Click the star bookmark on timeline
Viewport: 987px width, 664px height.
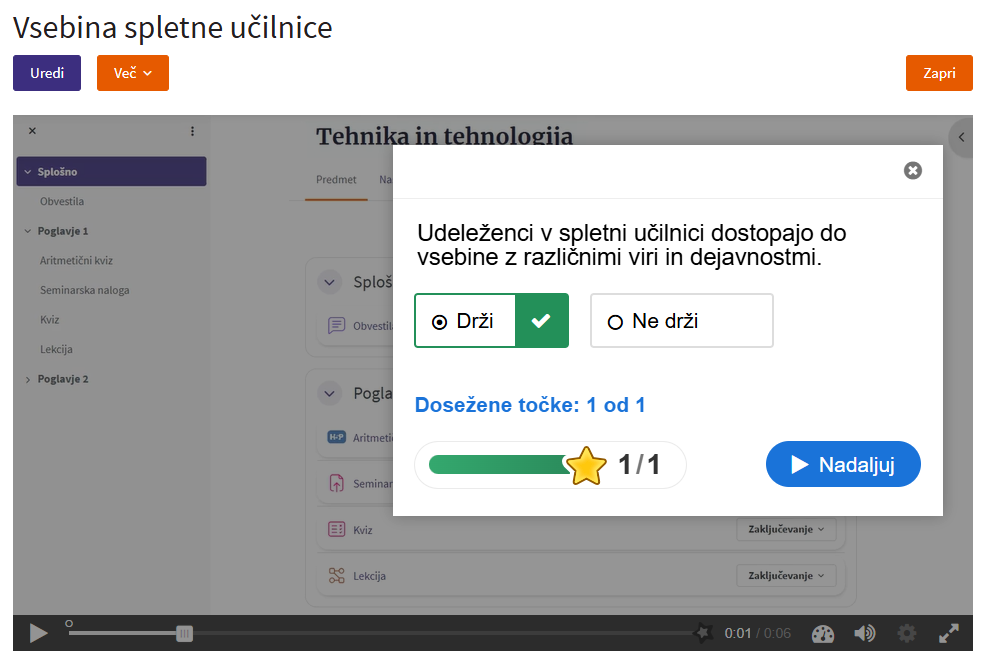(704, 633)
